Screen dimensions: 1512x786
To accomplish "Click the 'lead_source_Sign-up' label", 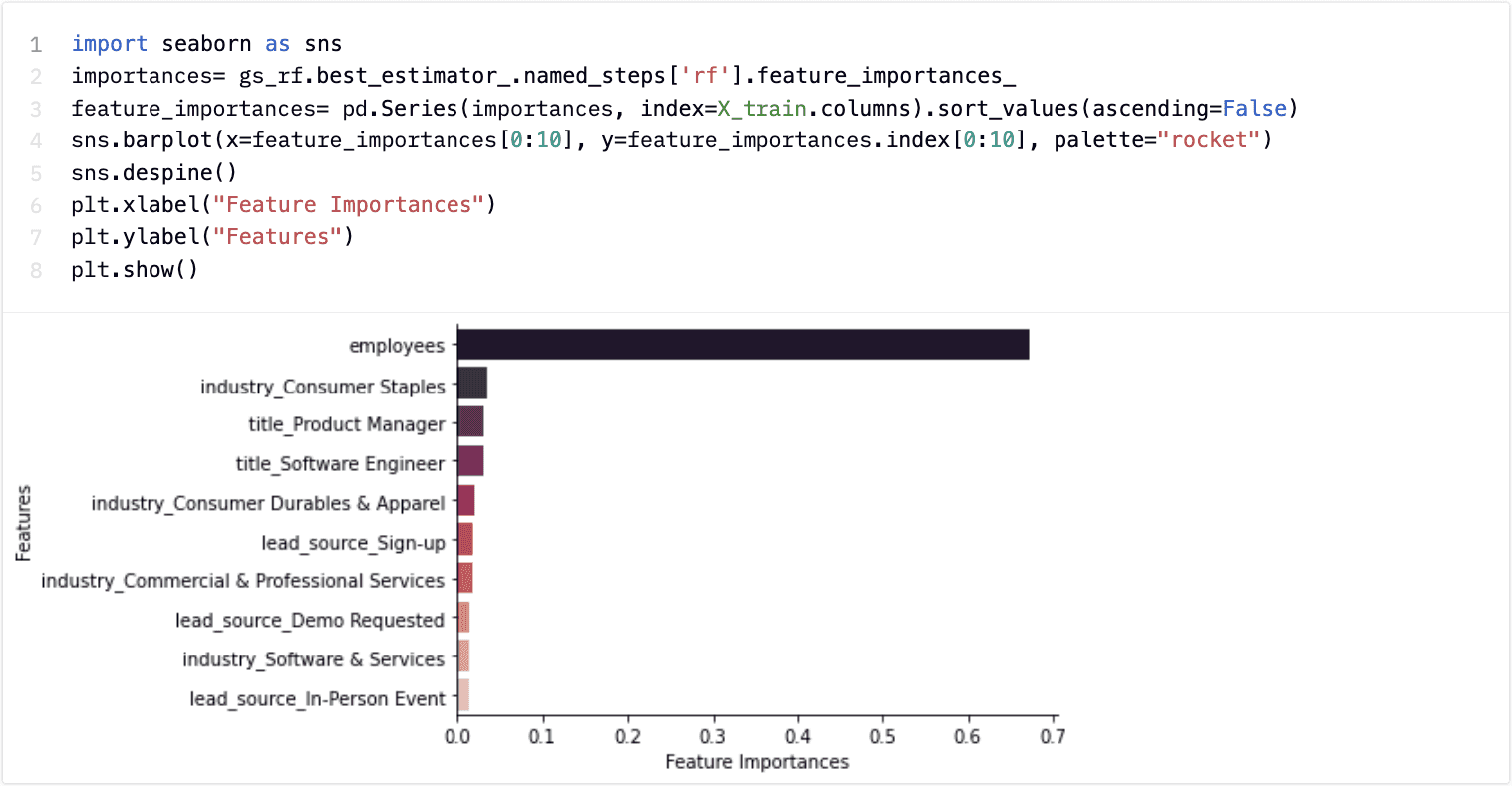I will pos(353,543).
